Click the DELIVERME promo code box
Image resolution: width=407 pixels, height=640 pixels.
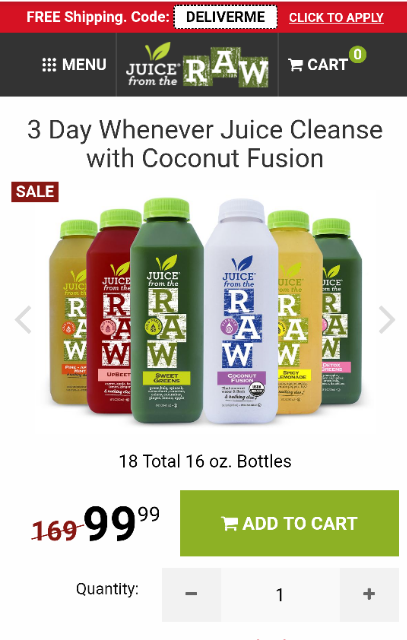tap(225, 17)
